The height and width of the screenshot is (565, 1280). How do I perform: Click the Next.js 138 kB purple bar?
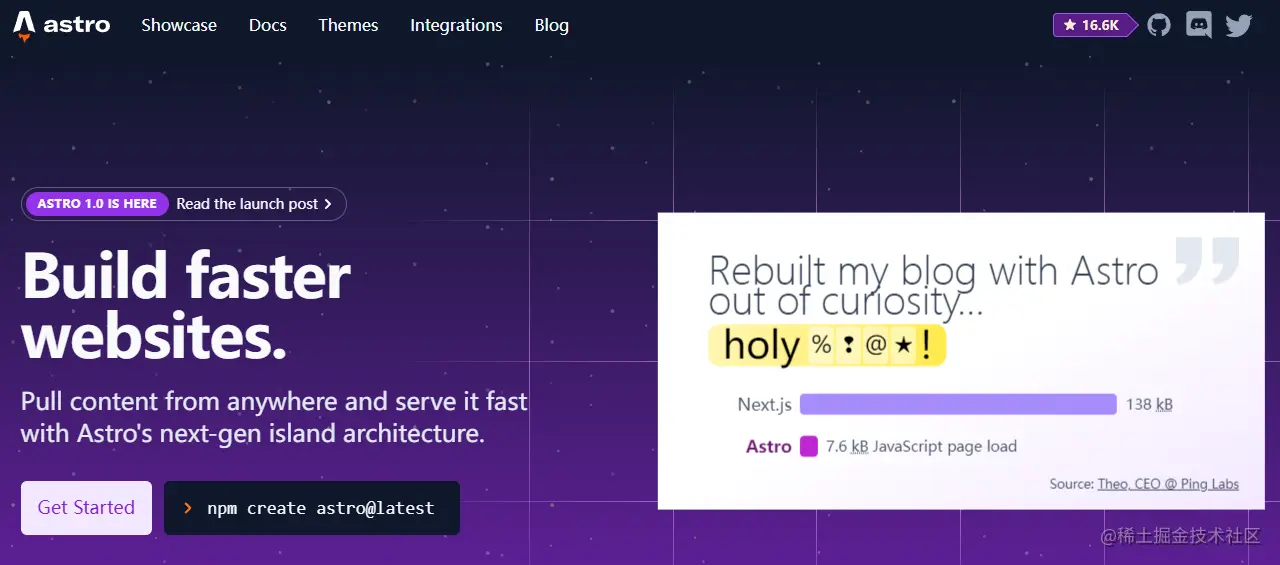pos(958,404)
